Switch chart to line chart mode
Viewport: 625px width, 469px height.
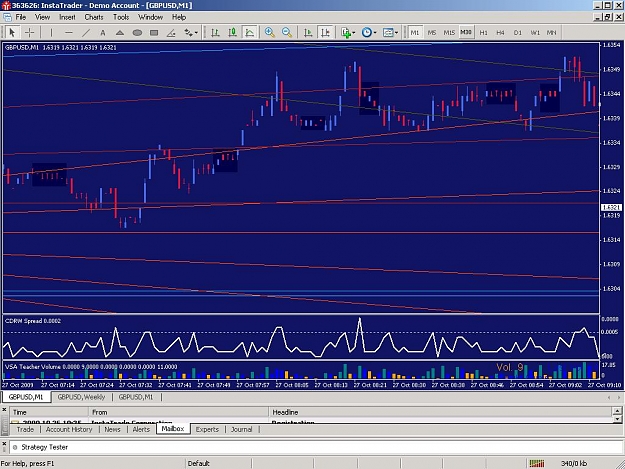click(250, 33)
